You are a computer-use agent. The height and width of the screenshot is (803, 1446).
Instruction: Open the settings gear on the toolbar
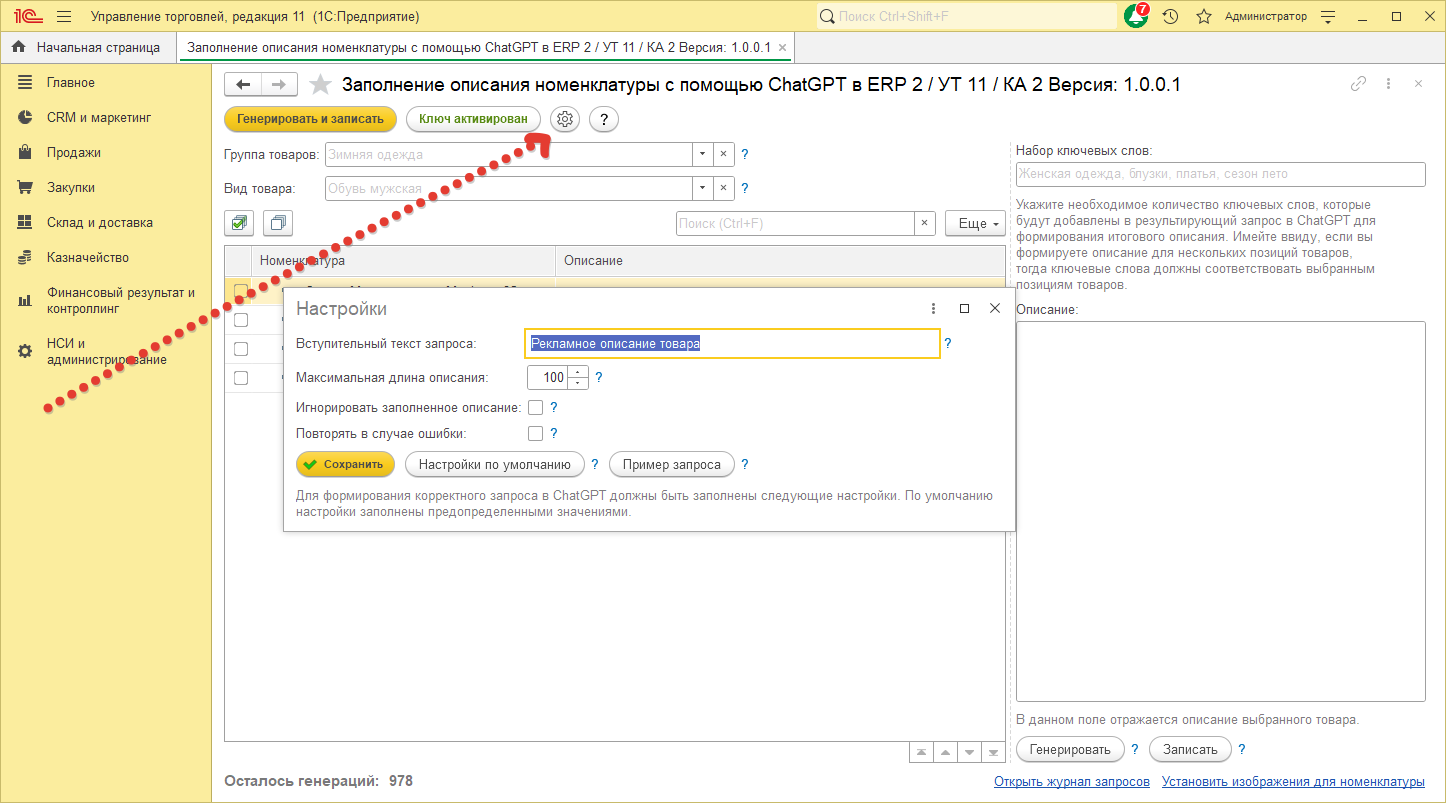(564, 119)
